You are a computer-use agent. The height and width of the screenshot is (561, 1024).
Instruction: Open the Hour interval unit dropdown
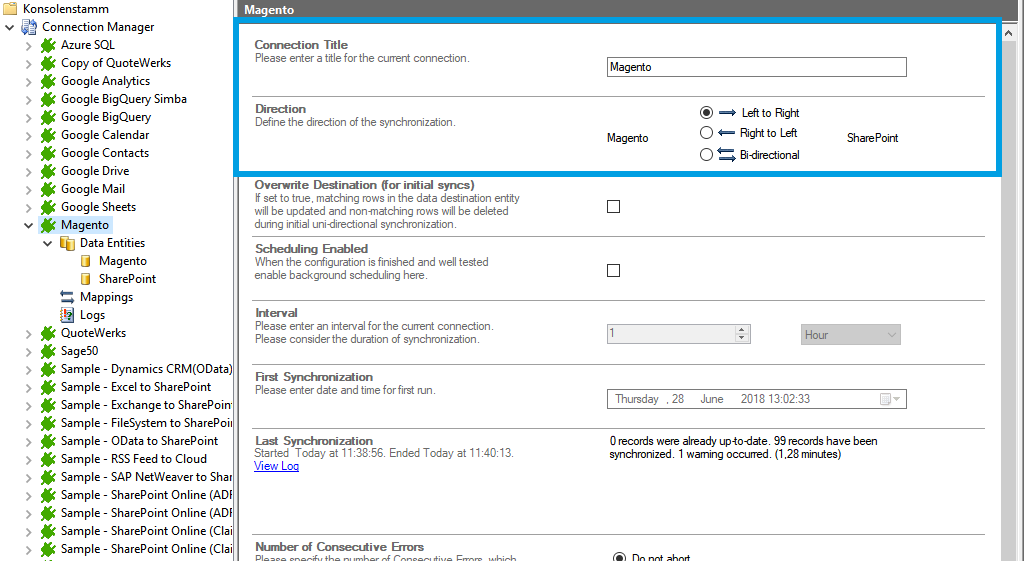[850, 335]
